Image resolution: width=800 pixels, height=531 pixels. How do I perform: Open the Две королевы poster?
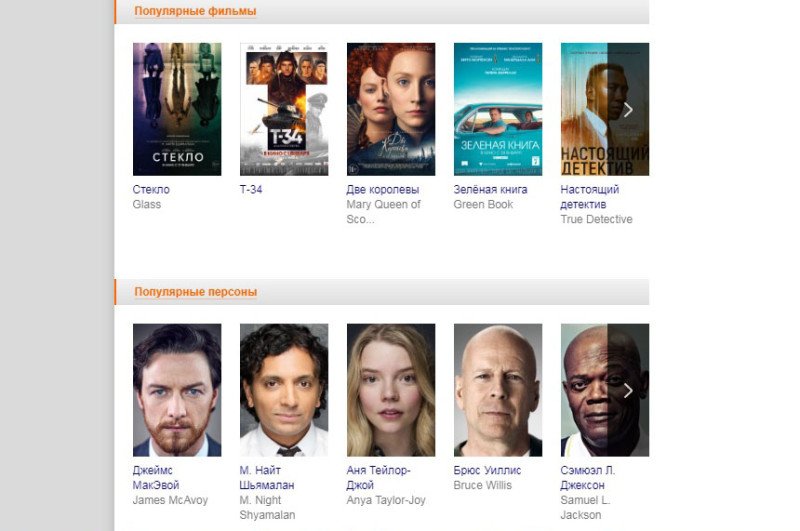(x=391, y=109)
